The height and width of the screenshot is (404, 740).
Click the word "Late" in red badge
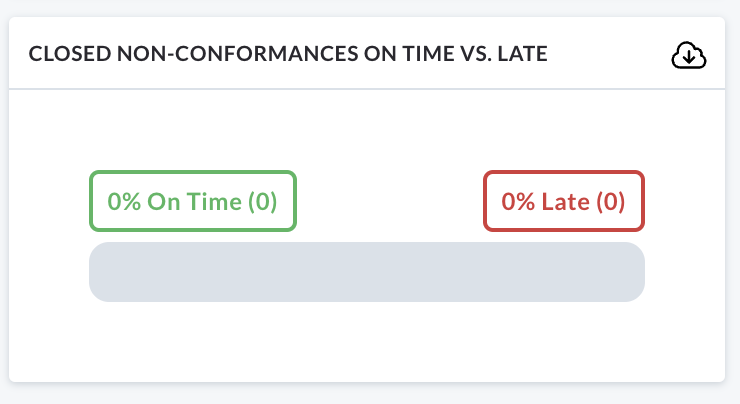click(x=565, y=202)
